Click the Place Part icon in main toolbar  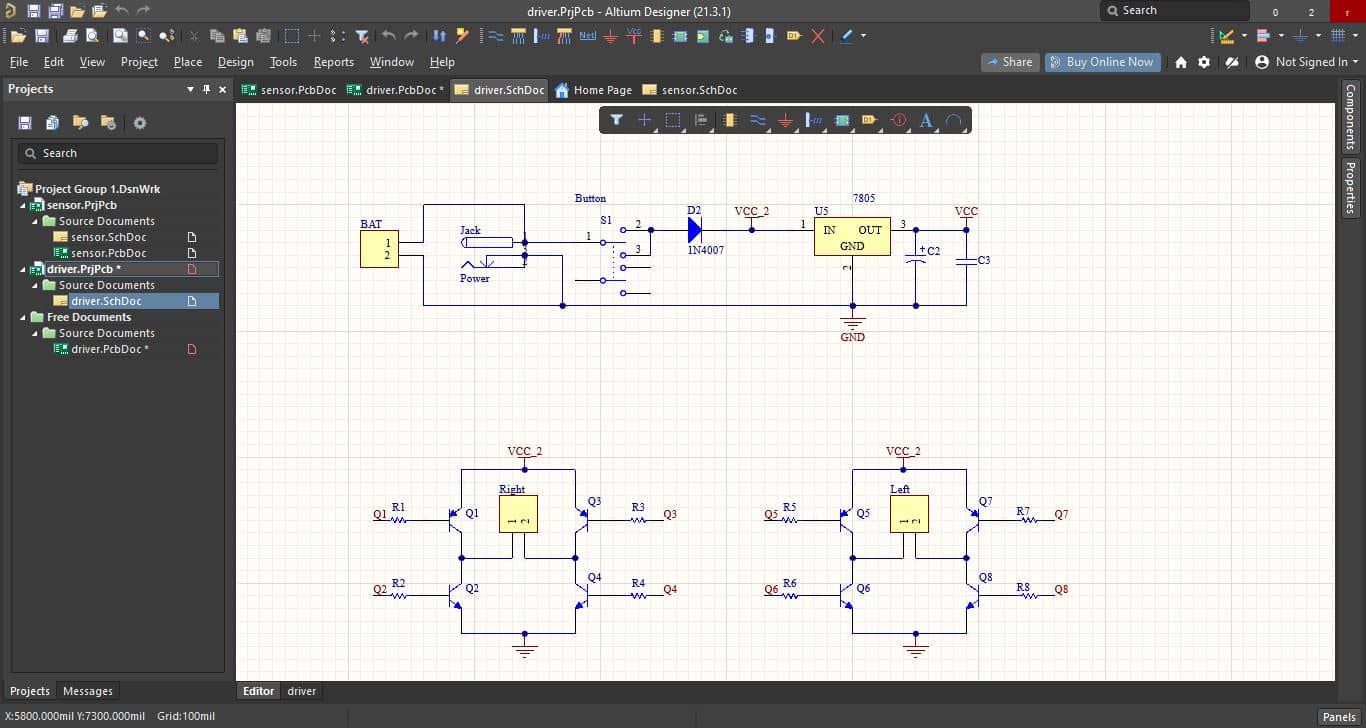(x=657, y=36)
